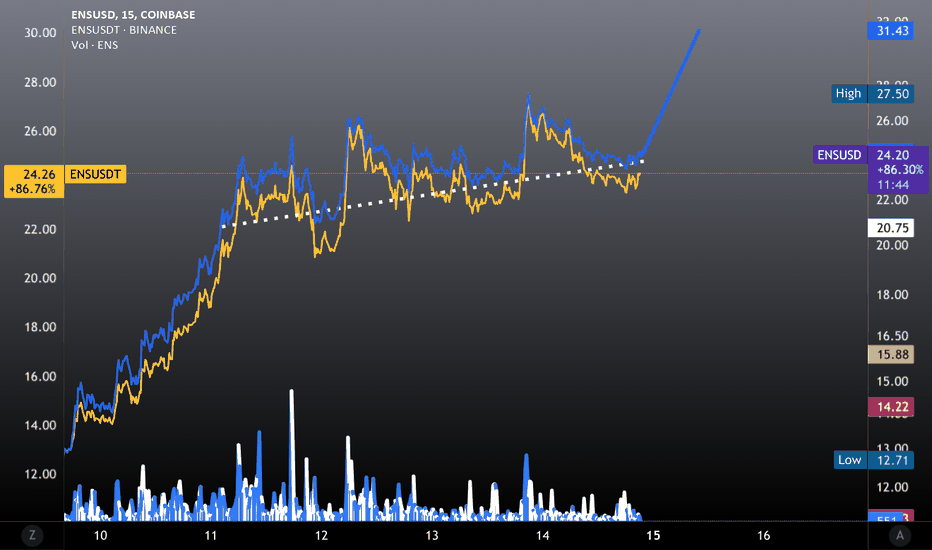Click the 24.26 +86.76% price tag
This screenshot has width=932, height=550.
click(34, 181)
